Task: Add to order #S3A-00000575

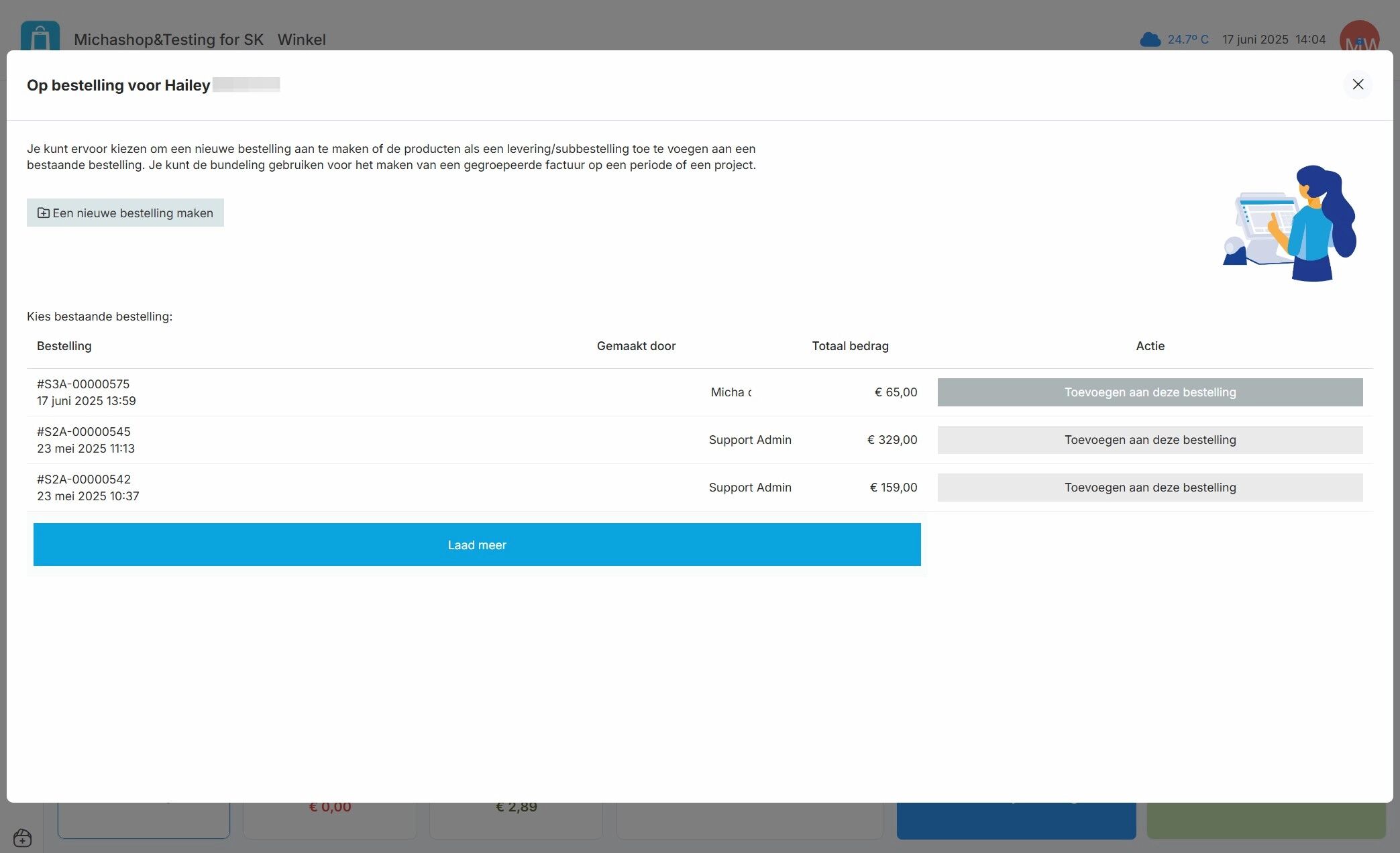Action: tap(1149, 392)
